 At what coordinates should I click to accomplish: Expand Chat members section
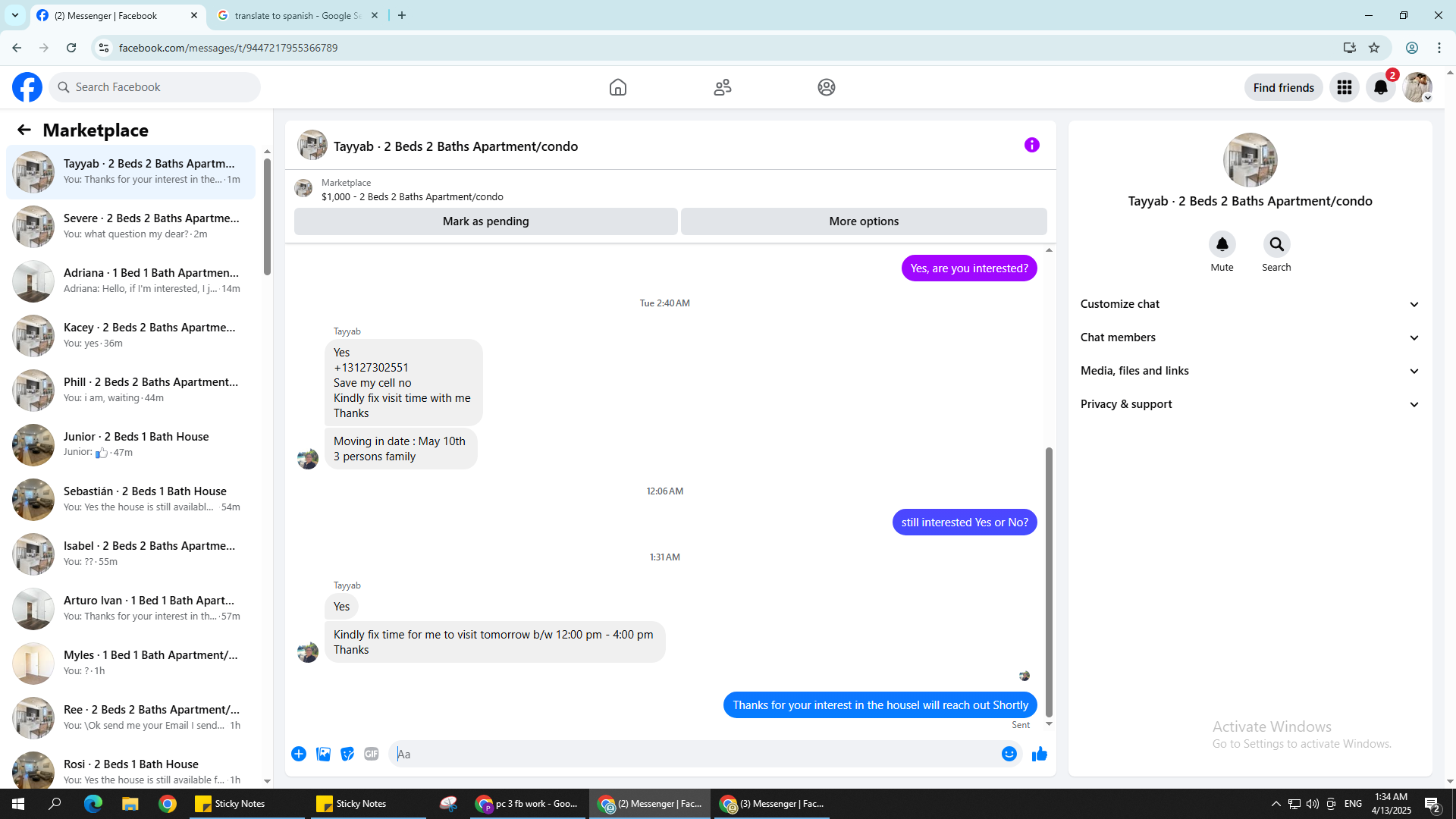tap(1250, 337)
